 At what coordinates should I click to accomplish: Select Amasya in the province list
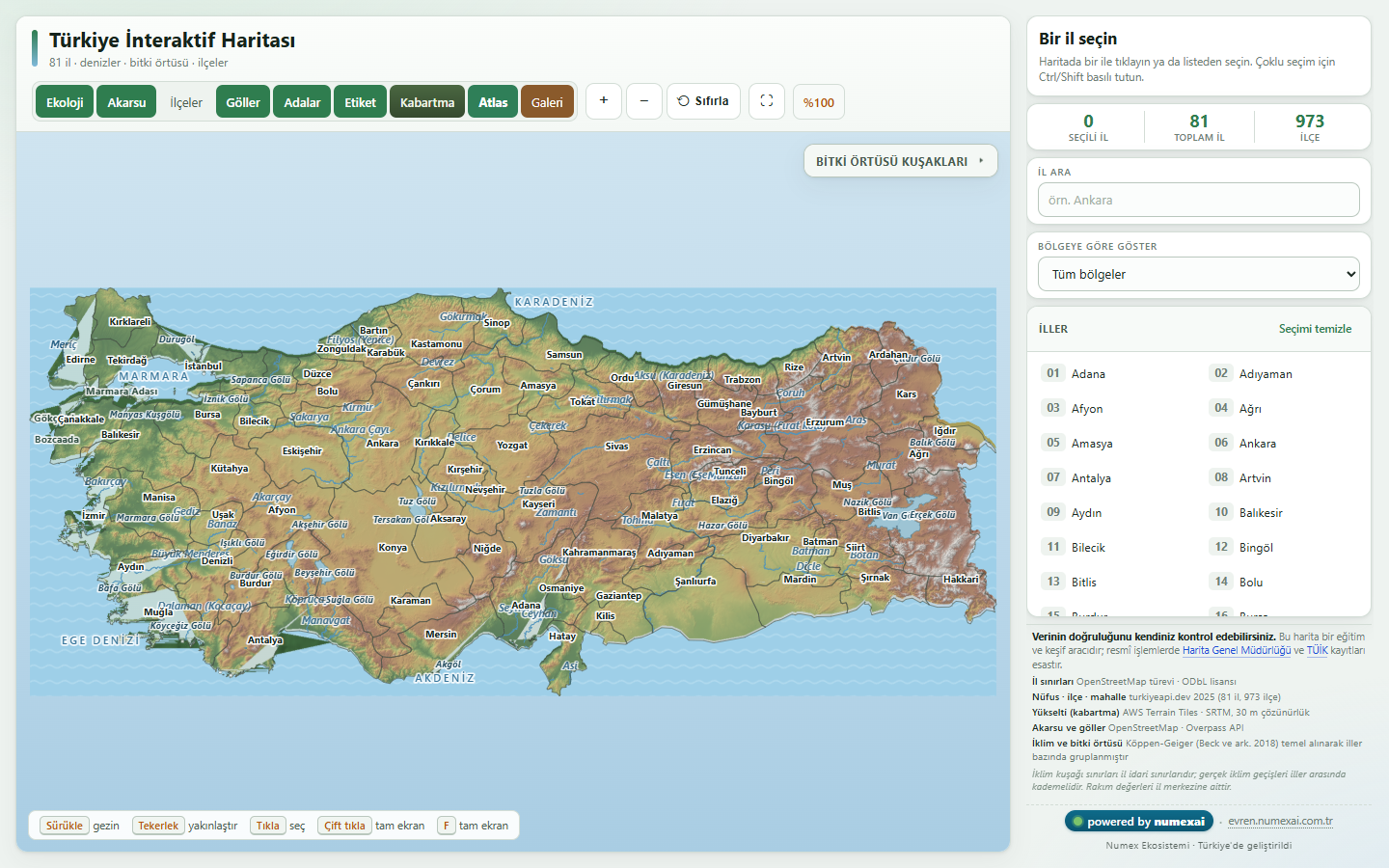(1115, 443)
